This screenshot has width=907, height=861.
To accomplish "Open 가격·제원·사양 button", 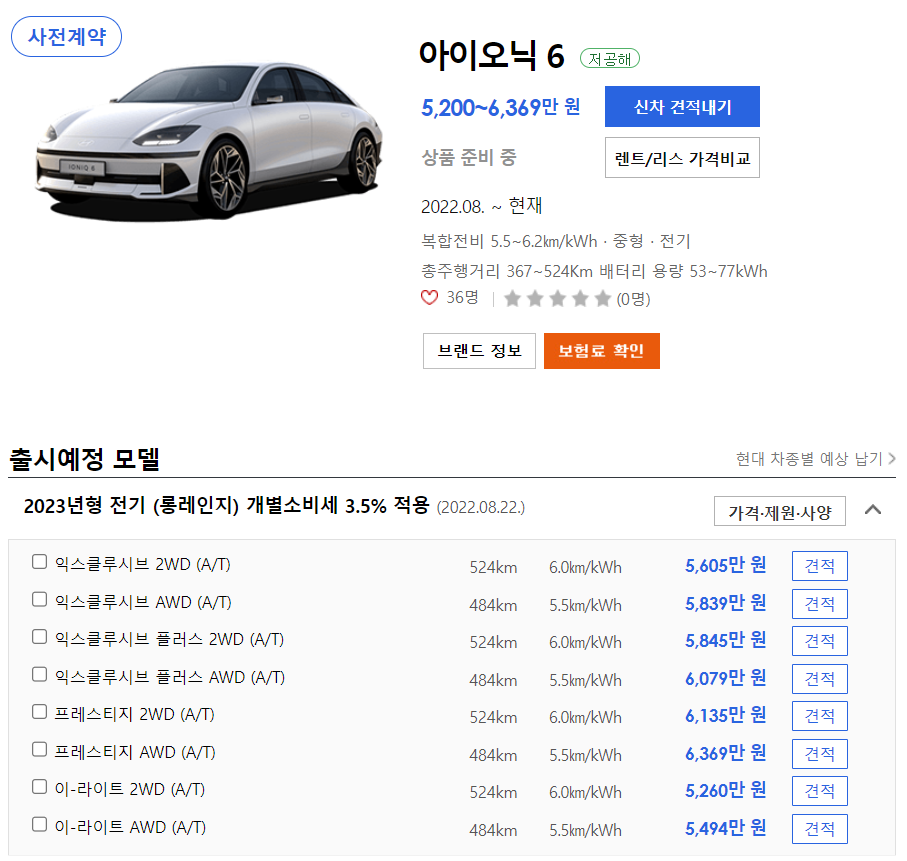I will (780, 511).
